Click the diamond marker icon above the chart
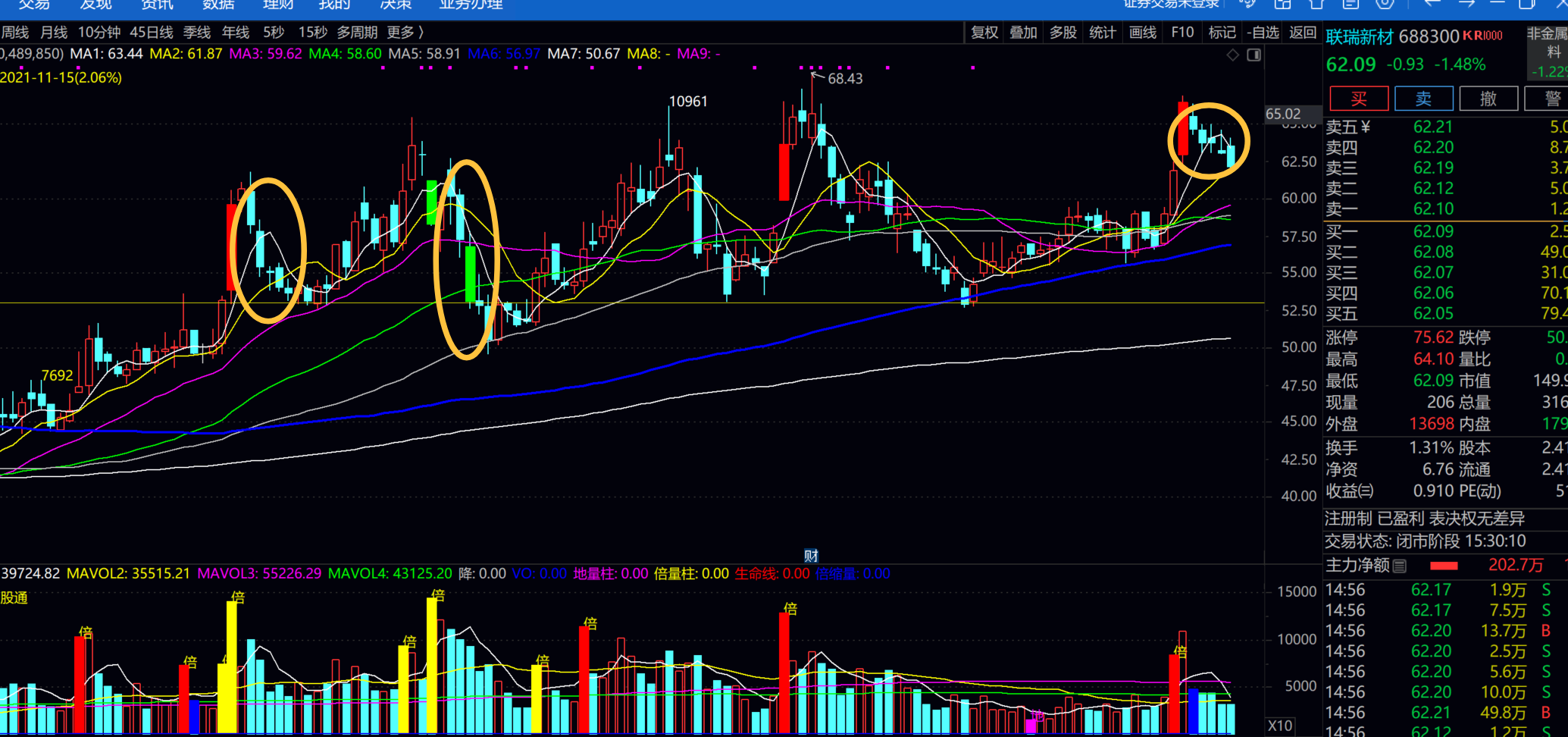This screenshot has height=737, width=1568. coord(1233,55)
